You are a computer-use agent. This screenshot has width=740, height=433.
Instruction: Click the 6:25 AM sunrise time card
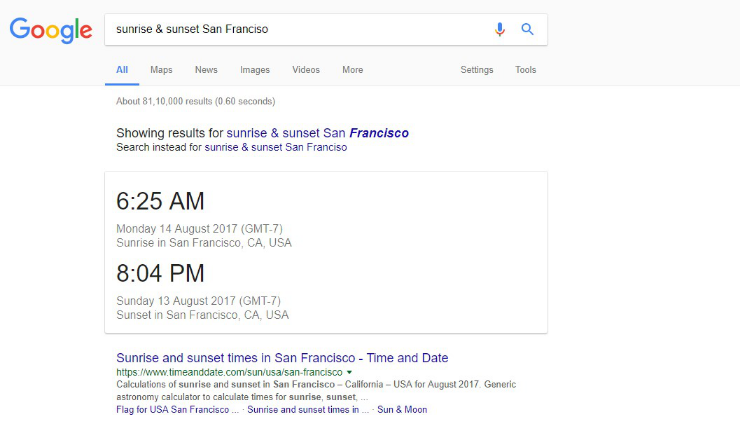click(160, 201)
